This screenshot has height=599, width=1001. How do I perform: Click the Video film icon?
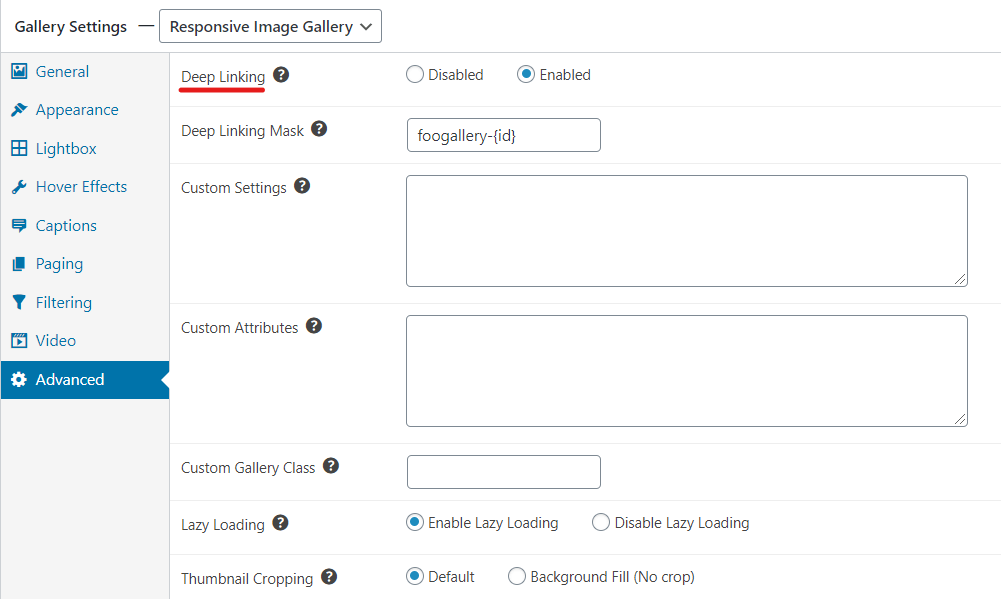[x=19, y=340]
